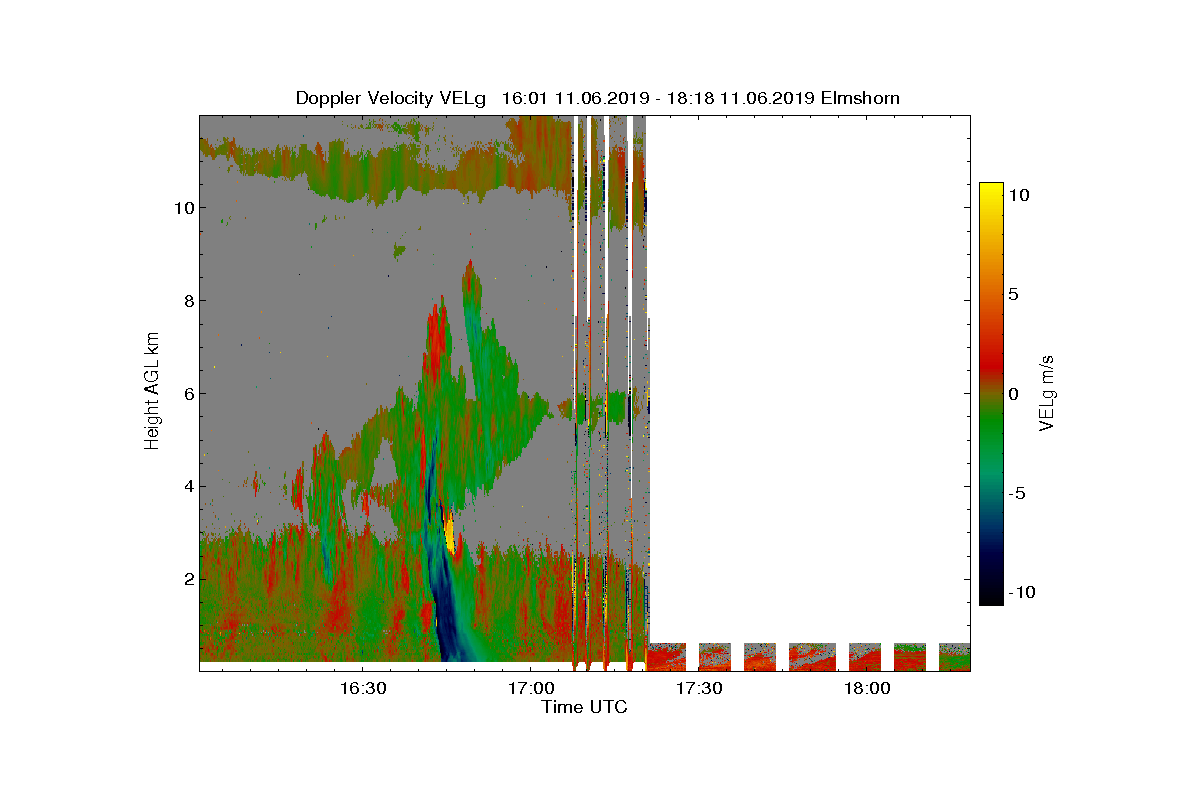Click the 17:00 time axis label
Screen dimensions: 1200x800
point(530,689)
